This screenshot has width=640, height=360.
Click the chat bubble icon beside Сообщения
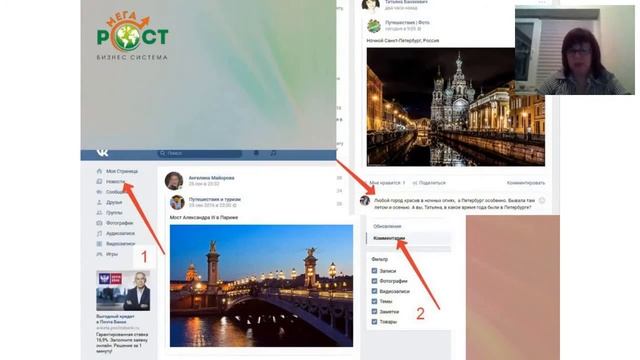pos(99,192)
